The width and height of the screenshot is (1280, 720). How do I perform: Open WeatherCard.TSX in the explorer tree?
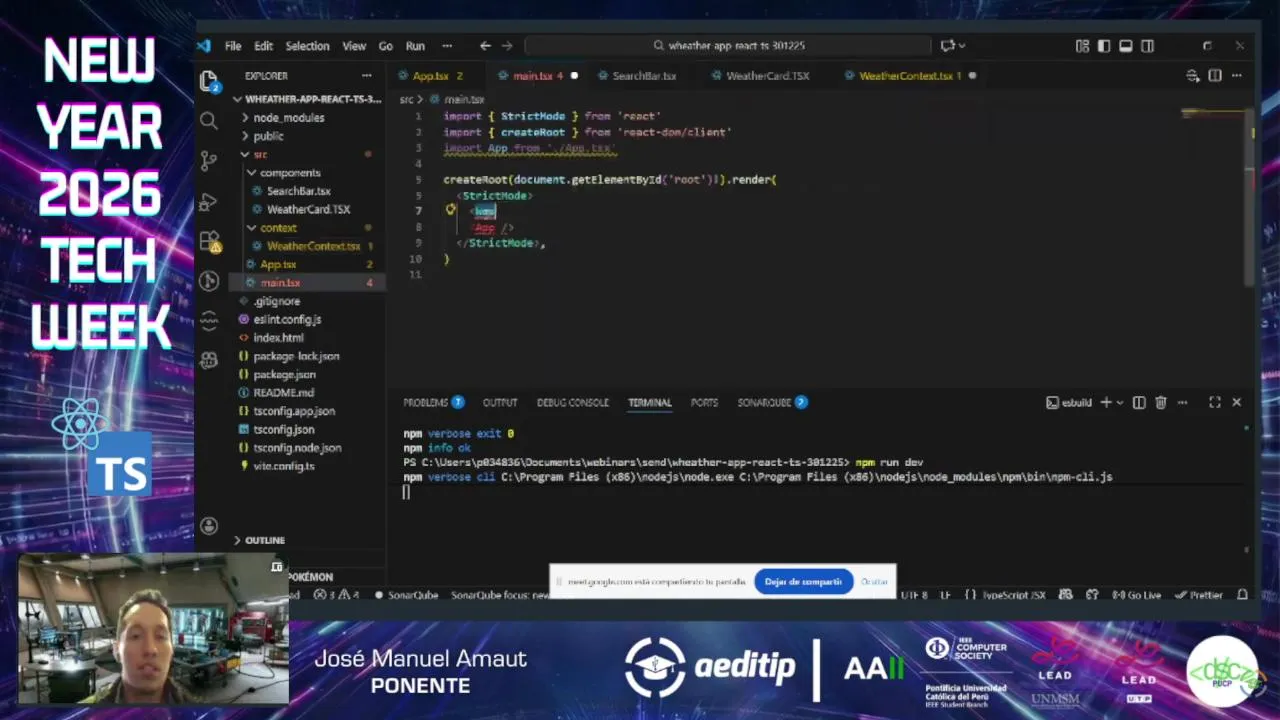308,210
